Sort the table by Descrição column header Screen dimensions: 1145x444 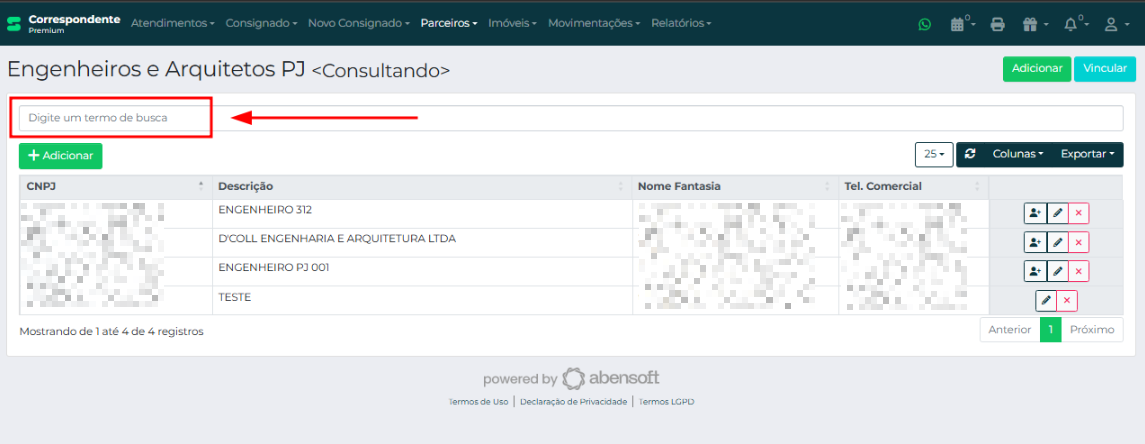(420, 186)
